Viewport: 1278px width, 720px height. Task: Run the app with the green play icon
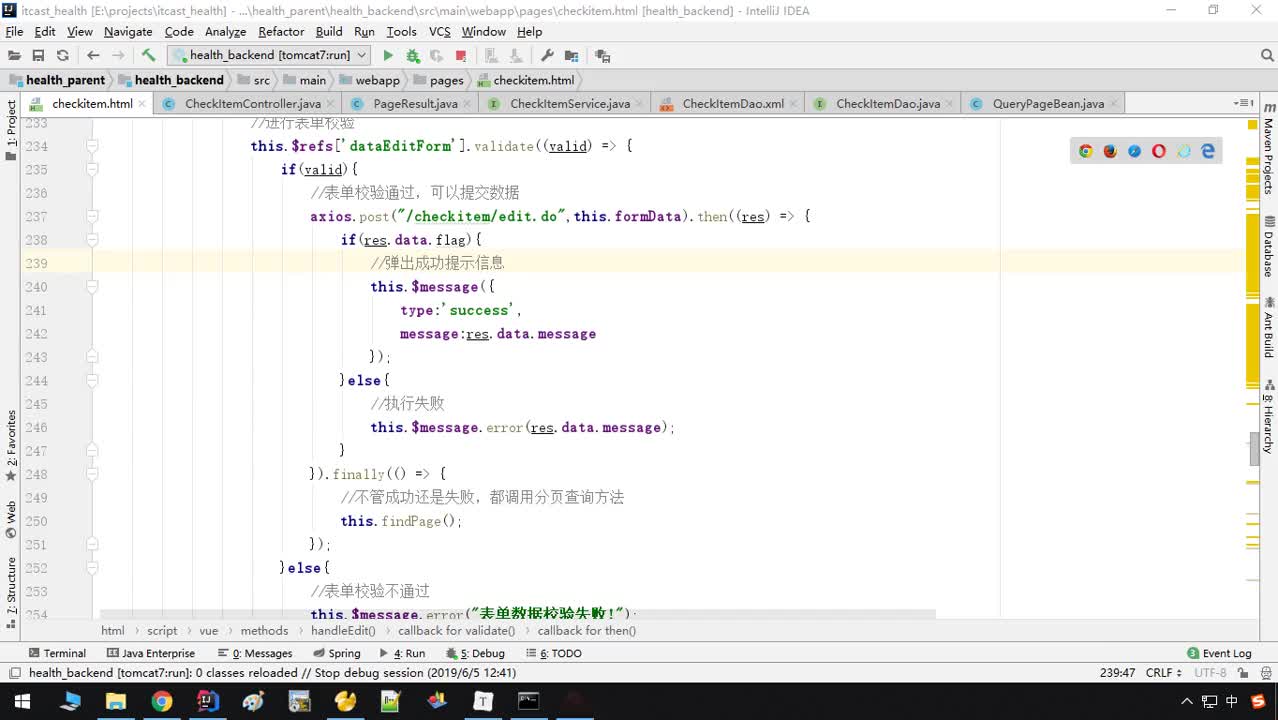pyautogui.click(x=388, y=56)
